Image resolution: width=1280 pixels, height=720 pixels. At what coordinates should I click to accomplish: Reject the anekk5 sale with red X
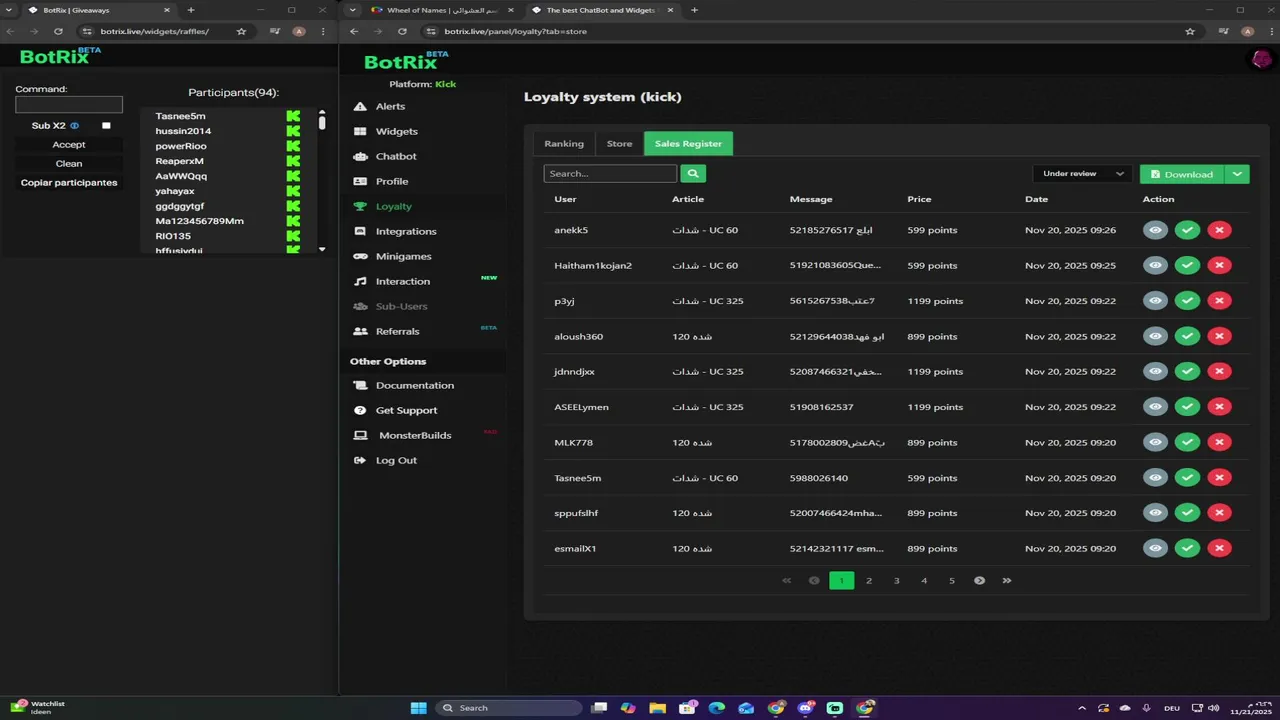click(x=1219, y=230)
